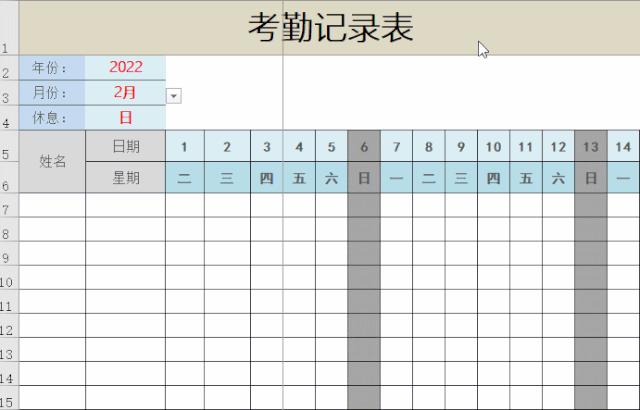640x410 pixels.
Task: Select the weekday 六 cell under date 5
Action: 331,177
